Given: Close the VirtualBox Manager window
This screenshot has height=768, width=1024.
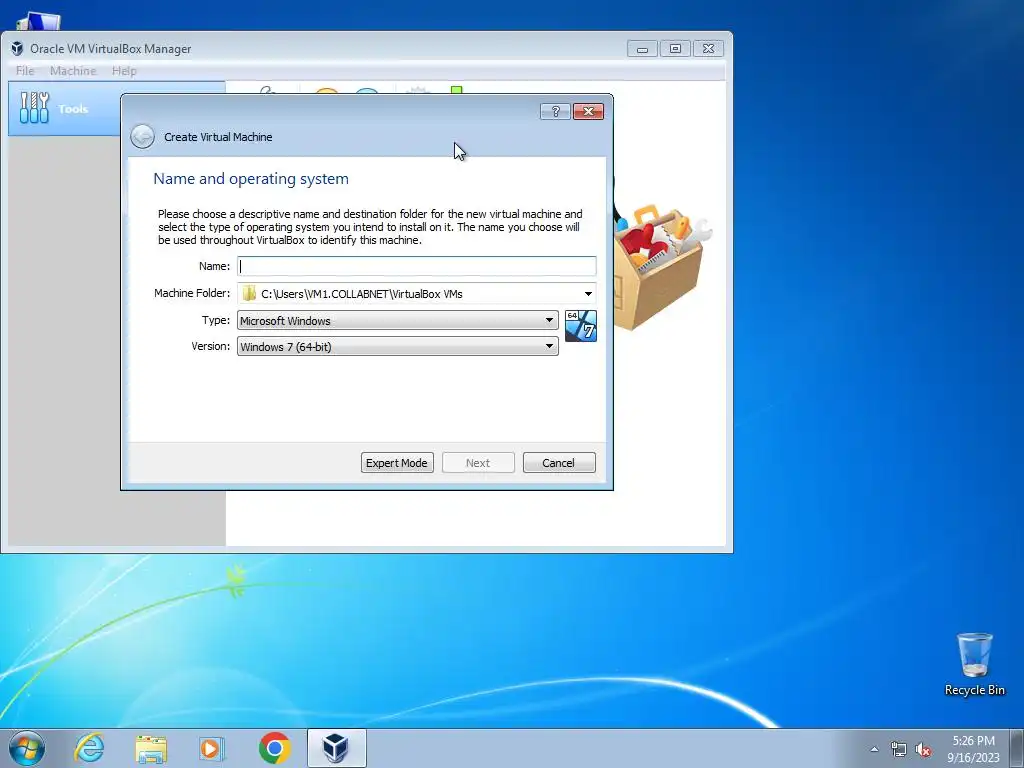Looking at the screenshot, I should [x=709, y=49].
